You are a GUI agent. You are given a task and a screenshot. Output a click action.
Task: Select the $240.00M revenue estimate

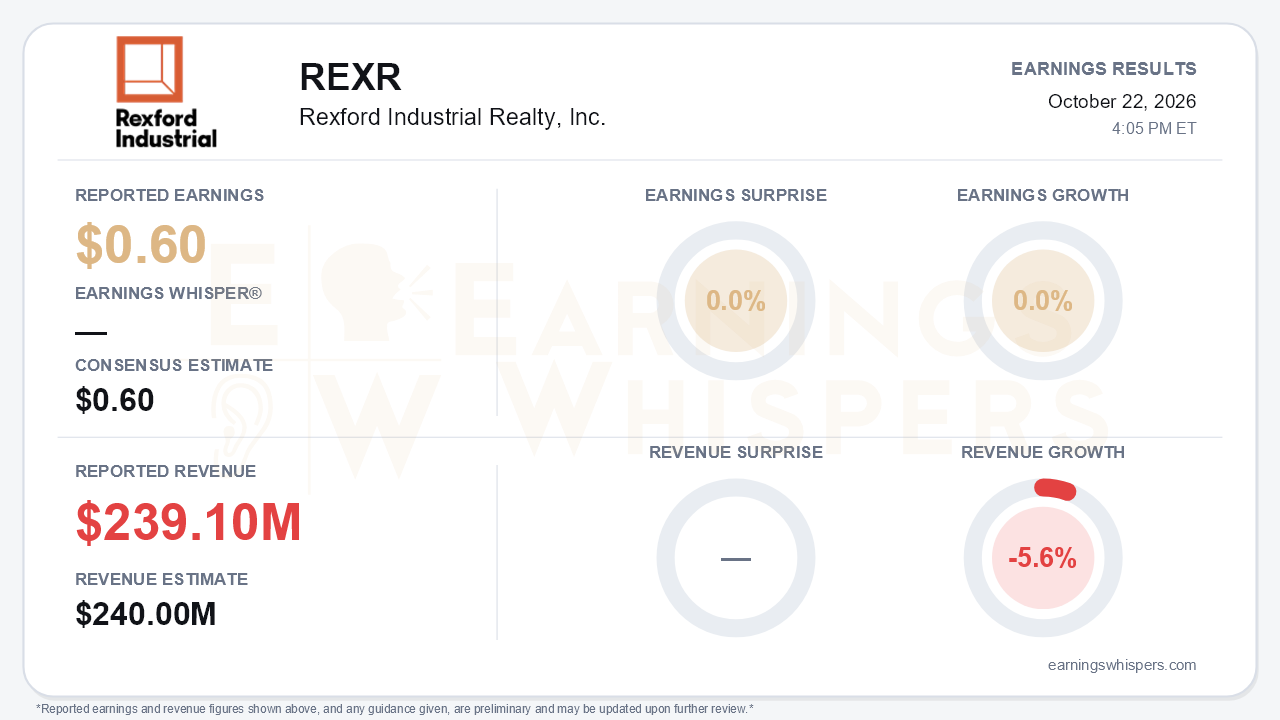(x=146, y=614)
